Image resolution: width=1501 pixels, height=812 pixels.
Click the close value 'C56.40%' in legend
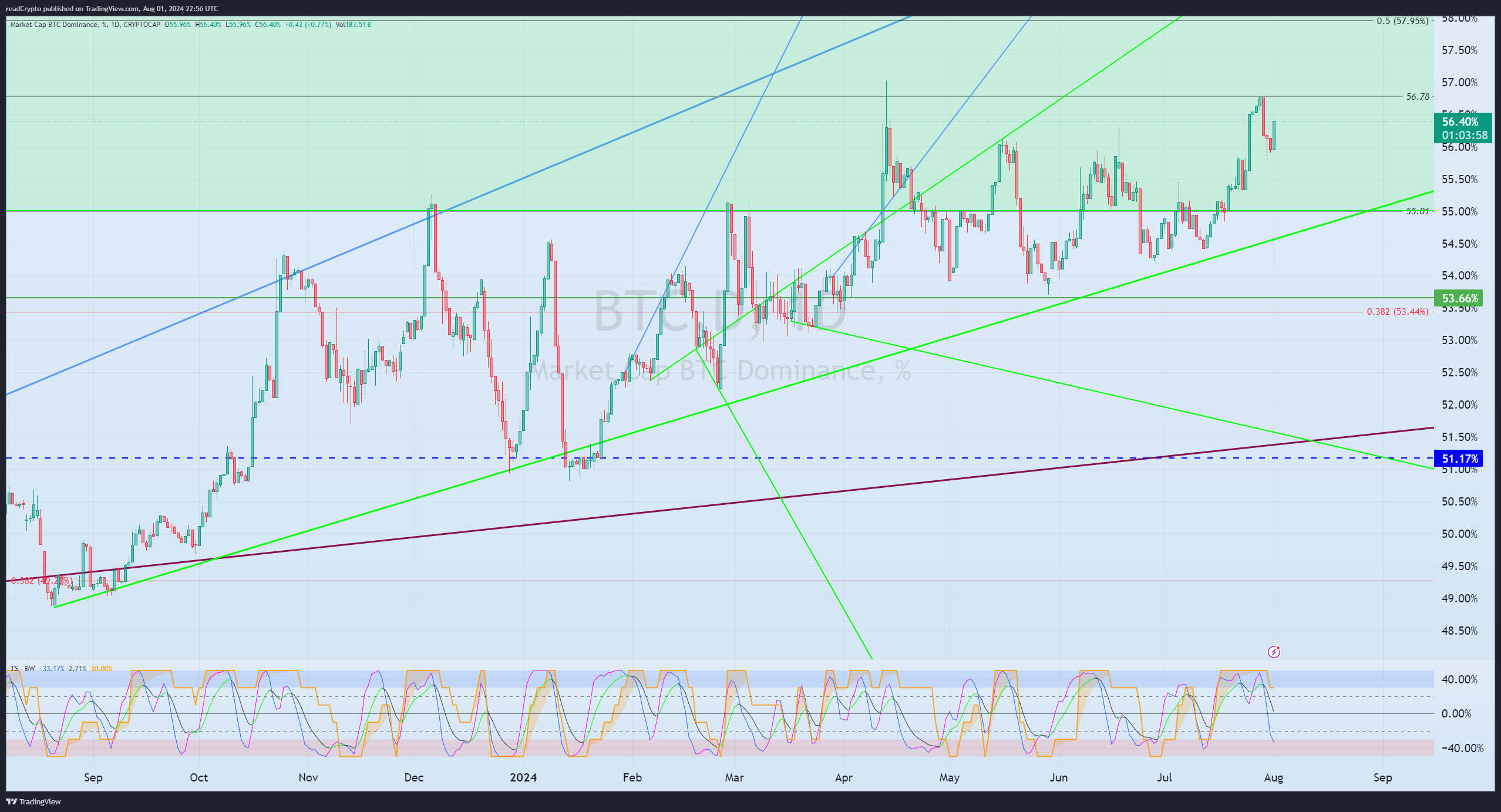[268, 25]
